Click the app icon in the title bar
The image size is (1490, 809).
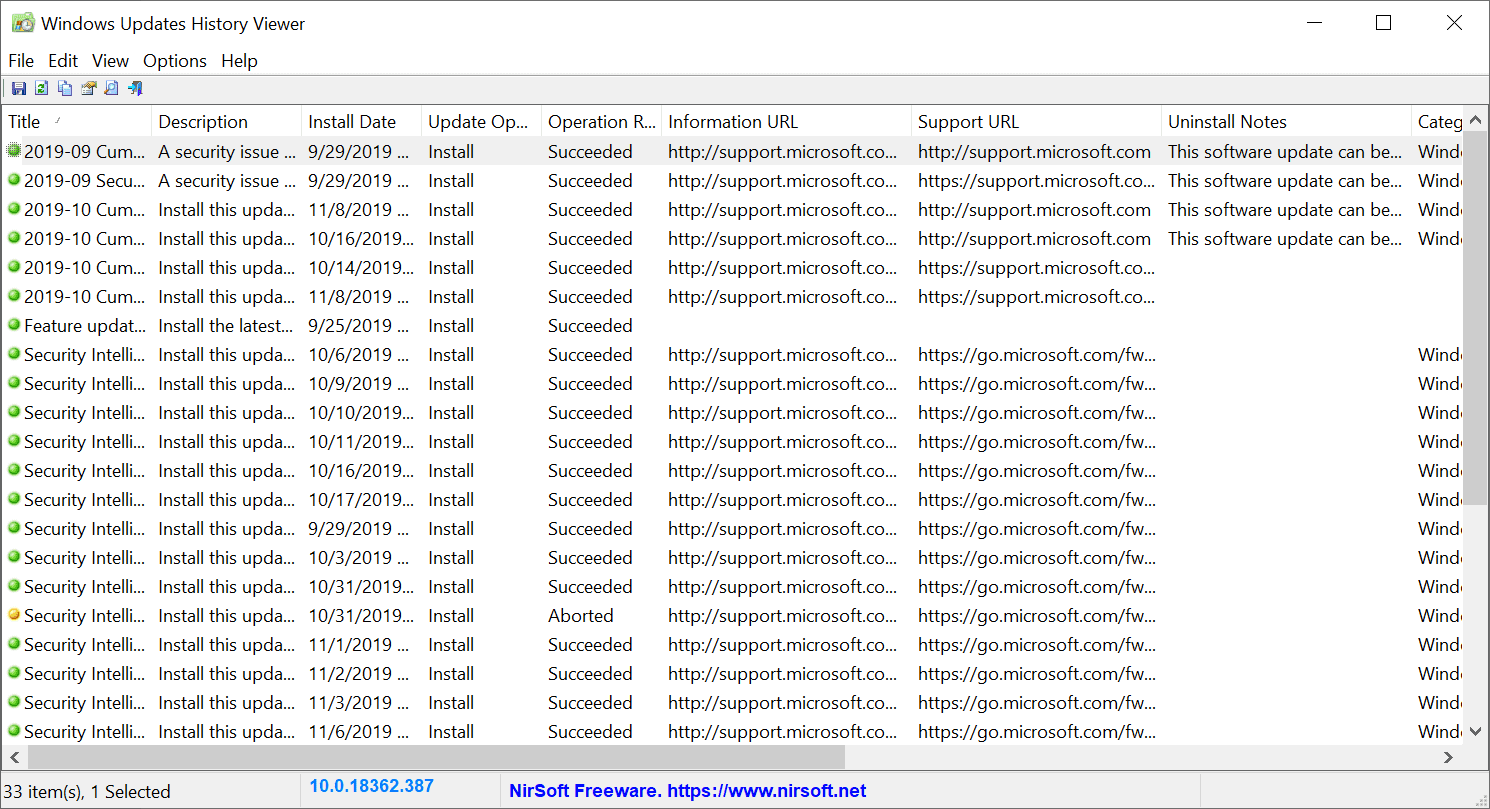(22, 23)
